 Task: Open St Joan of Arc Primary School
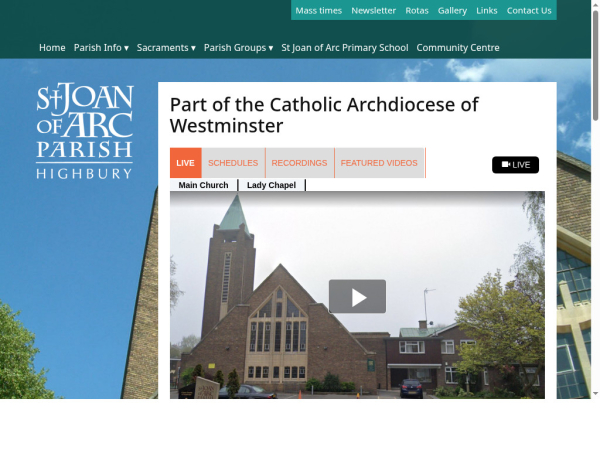[345, 47]
